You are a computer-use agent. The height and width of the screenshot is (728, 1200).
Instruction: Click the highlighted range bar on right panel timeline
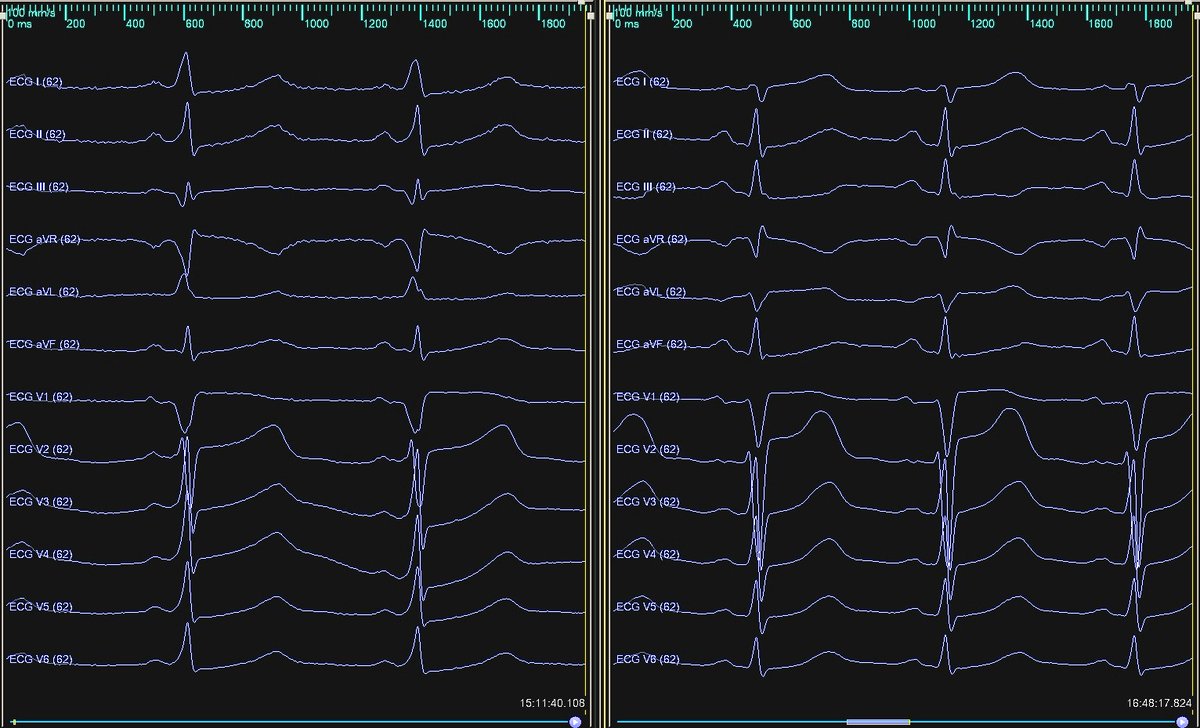coord(878,721)
